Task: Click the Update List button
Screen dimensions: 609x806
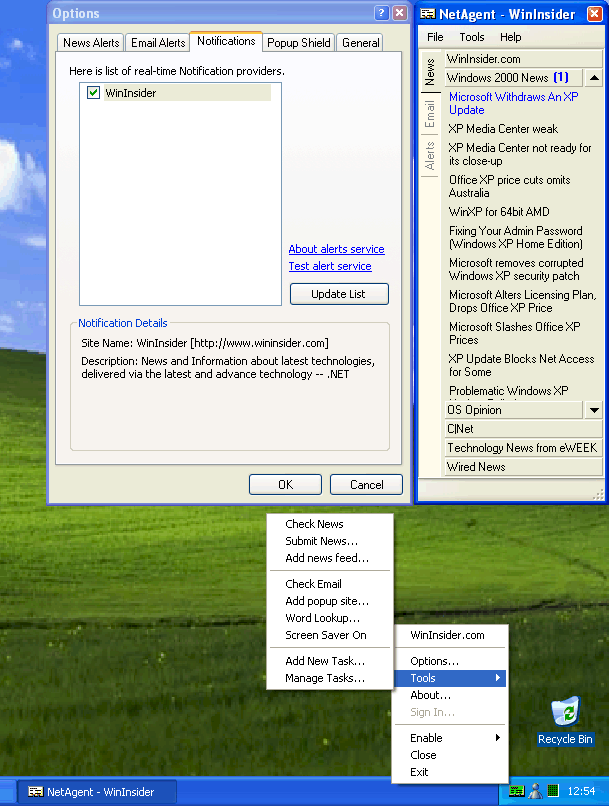Action: [x=339, y=294]
